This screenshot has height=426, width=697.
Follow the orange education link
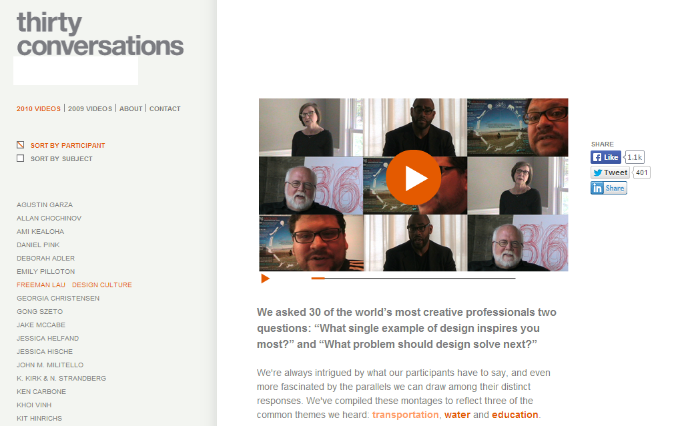tap(515, 414)
